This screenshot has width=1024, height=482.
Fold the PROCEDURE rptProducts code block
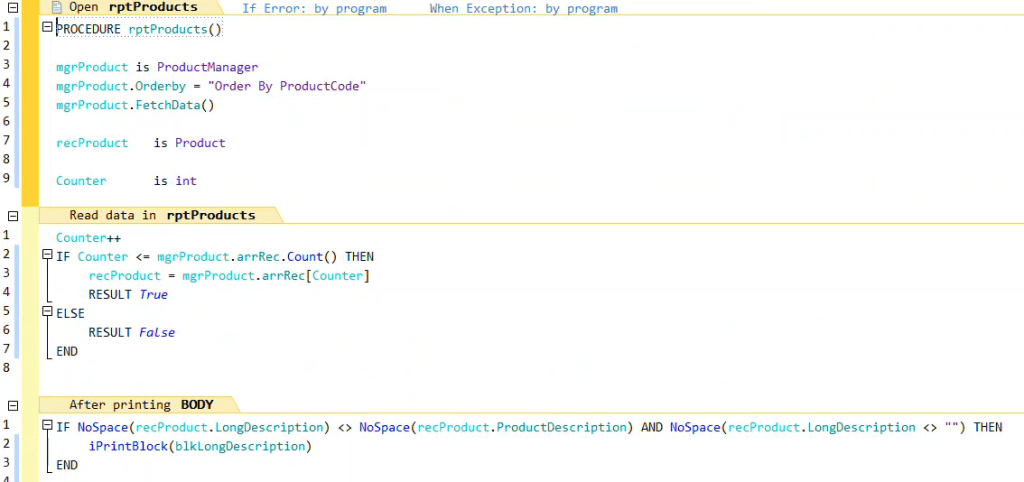coord(47,29)
